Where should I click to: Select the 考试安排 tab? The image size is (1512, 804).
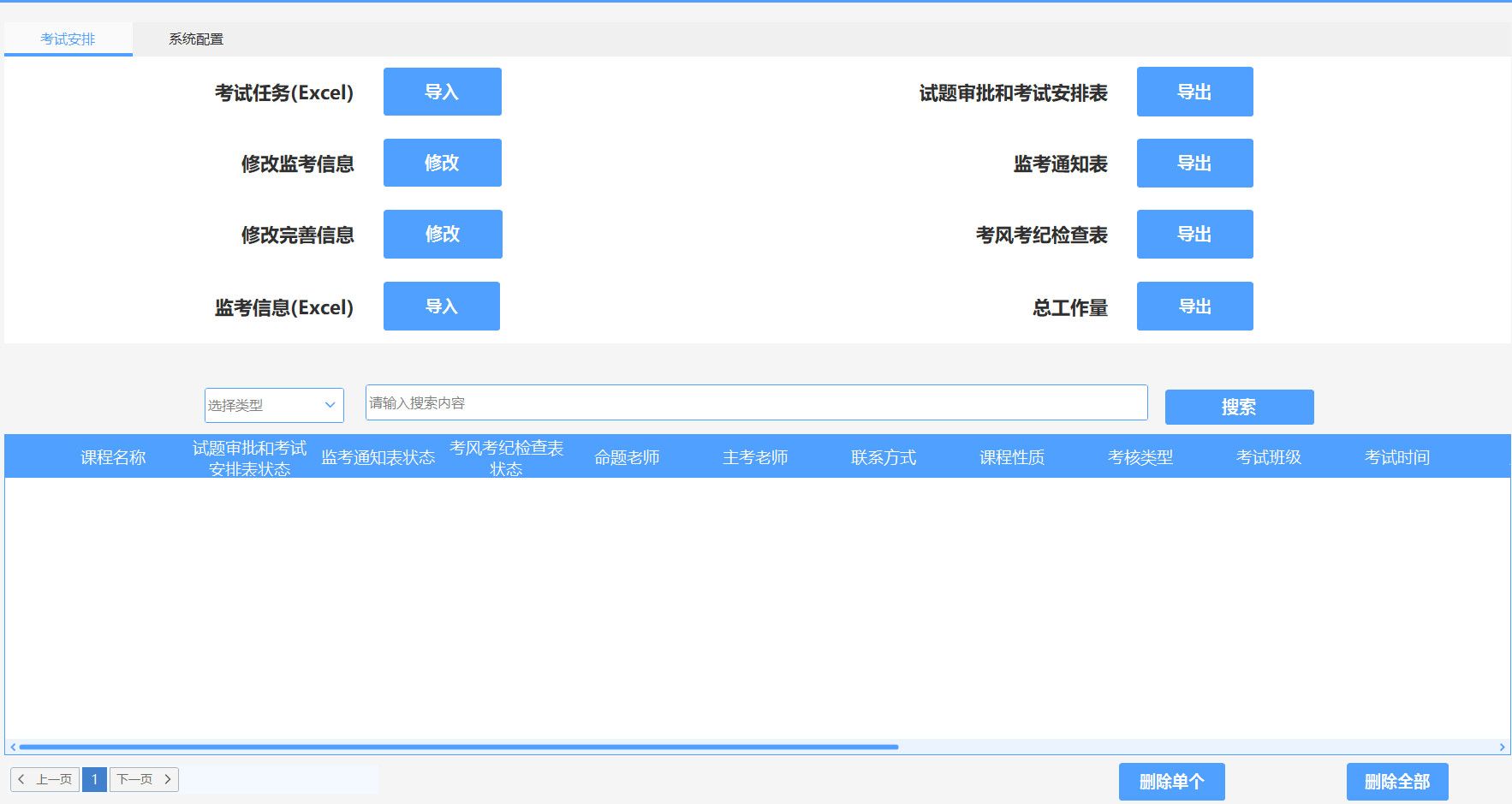pyautogui.click(x=68, y=39)
